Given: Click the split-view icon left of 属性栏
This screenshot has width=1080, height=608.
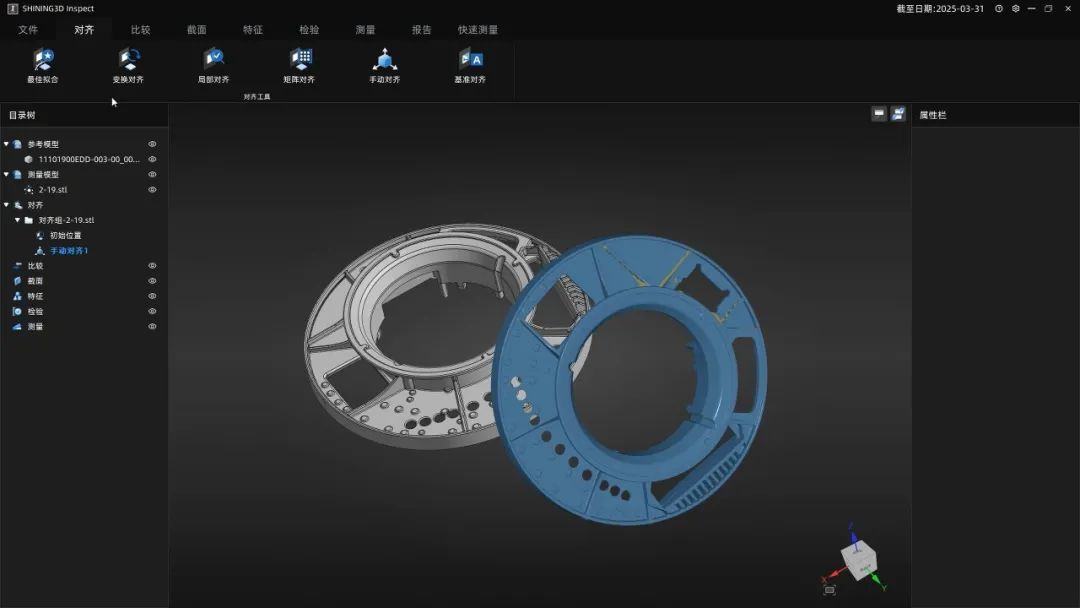Looking at the screenshot, I should coord(898,114).
